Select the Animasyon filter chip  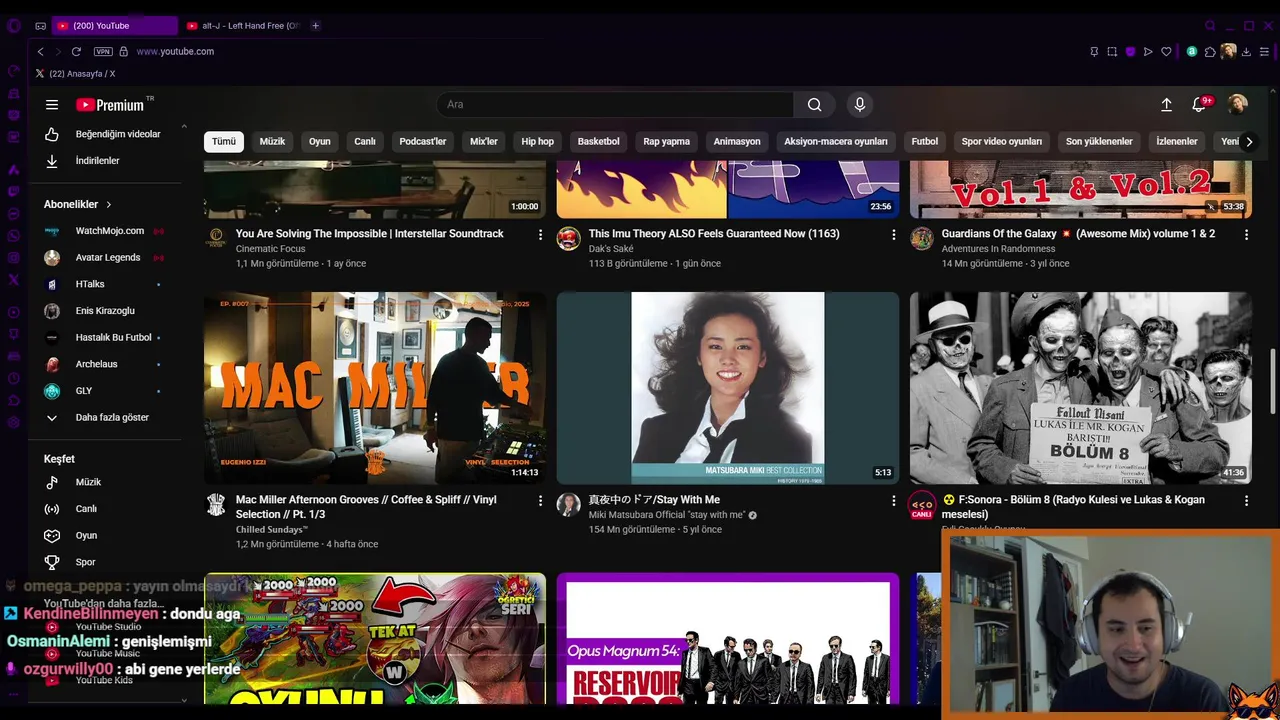pyautogui.click(x=737, y=141)
